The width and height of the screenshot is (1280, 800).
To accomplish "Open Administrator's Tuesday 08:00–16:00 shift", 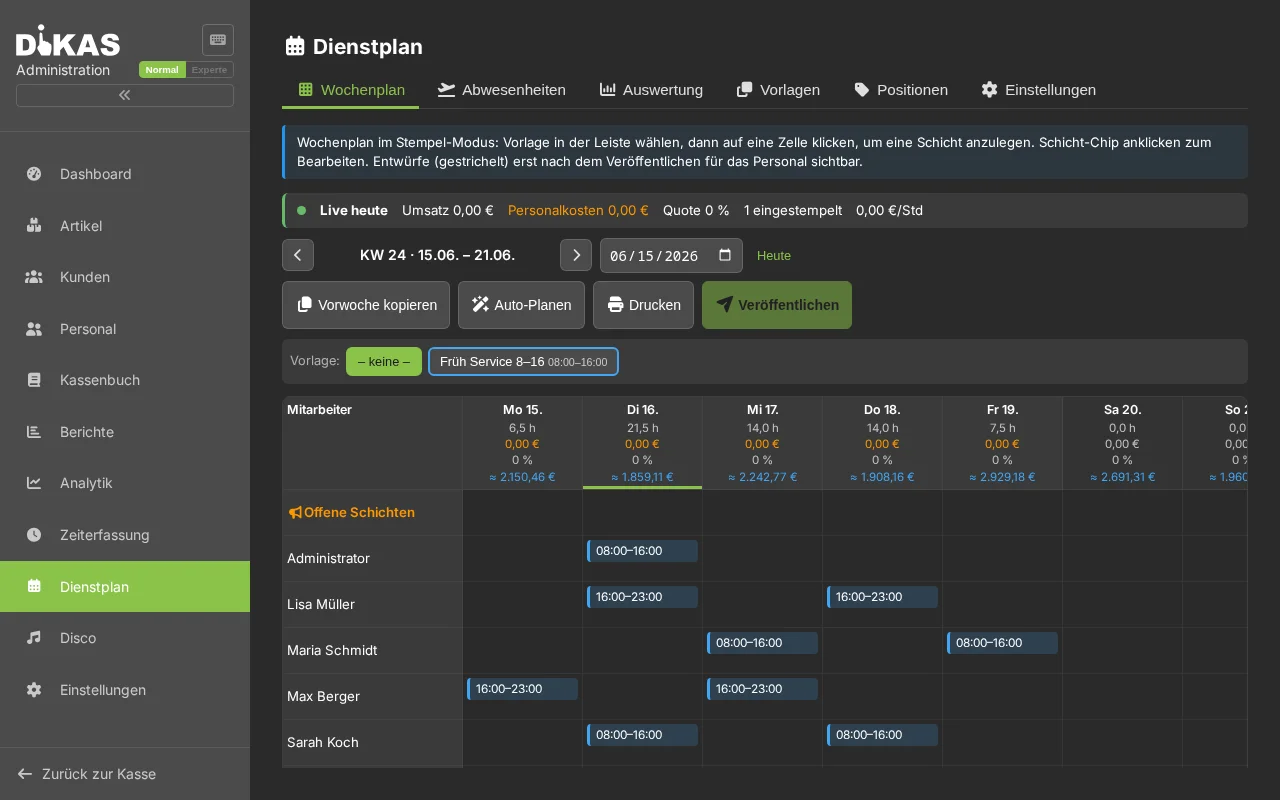I will 642,551.
